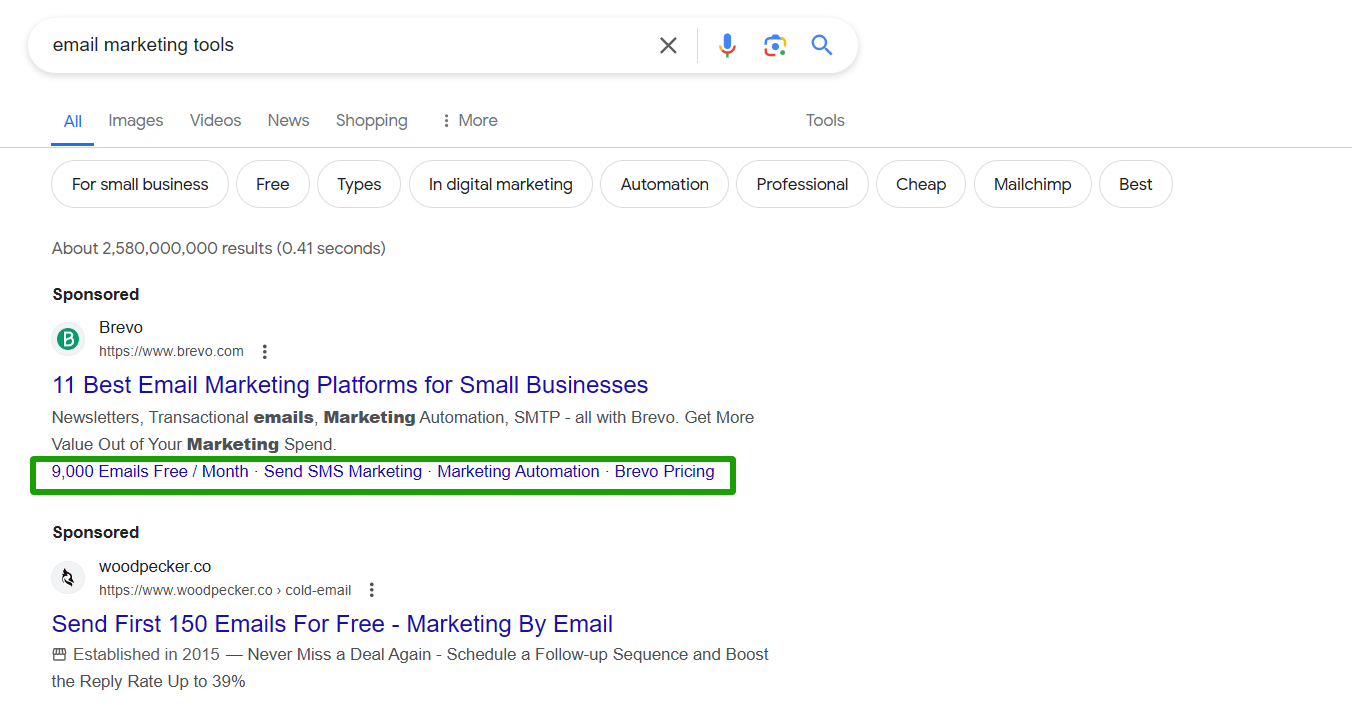Open the woodpecker.co favicon logo

coord(68,578)
